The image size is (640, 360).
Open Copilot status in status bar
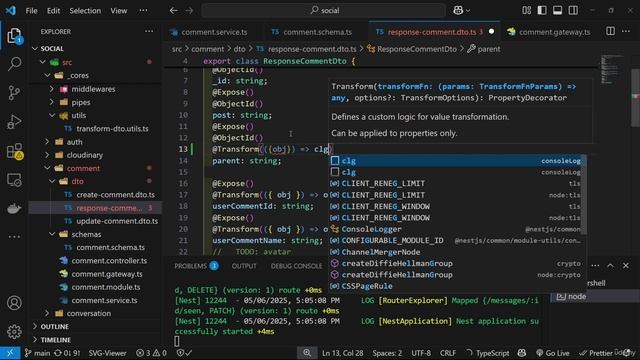(522, 353)
